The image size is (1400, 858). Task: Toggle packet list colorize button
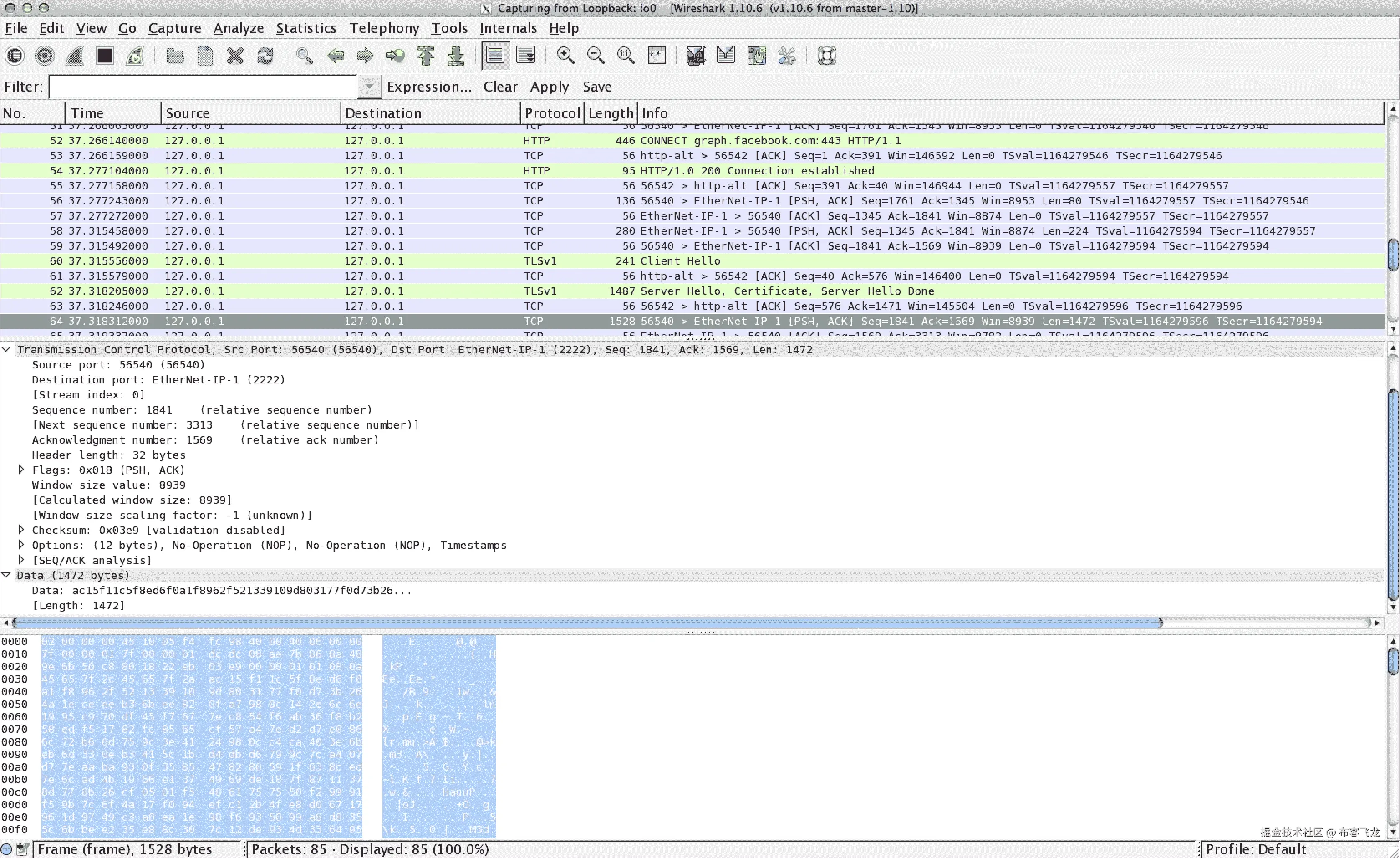(495, 56)
